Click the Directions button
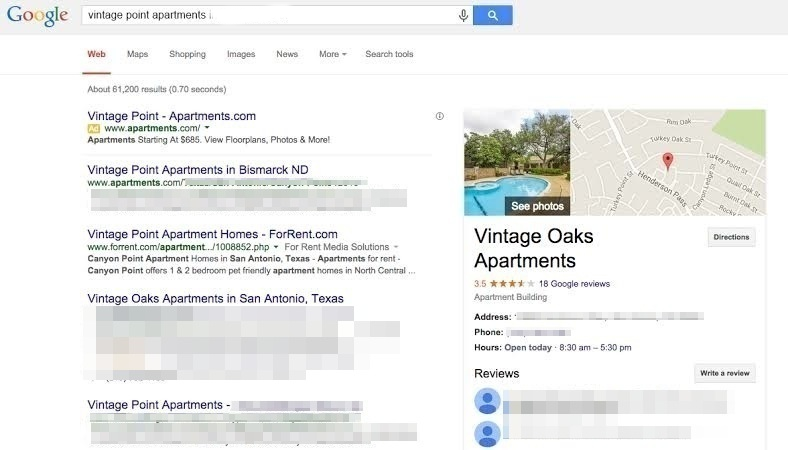The height and width of the screenshot is (450, 788). [731, 237]
